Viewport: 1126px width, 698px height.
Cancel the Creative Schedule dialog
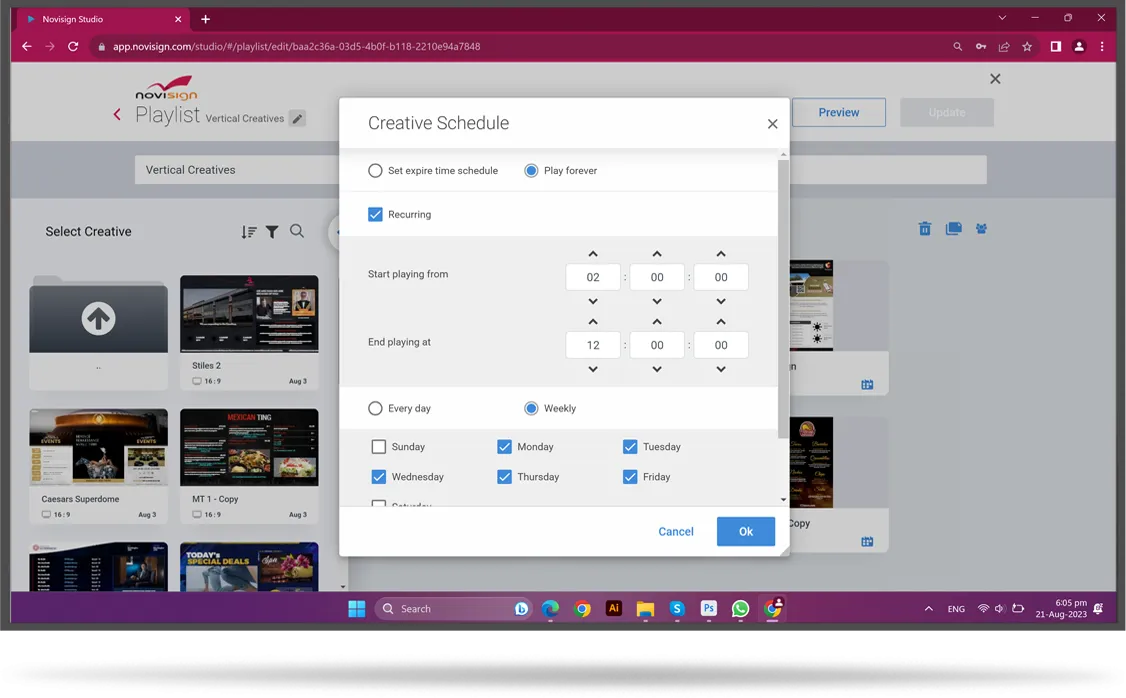[x=675, y=531]
